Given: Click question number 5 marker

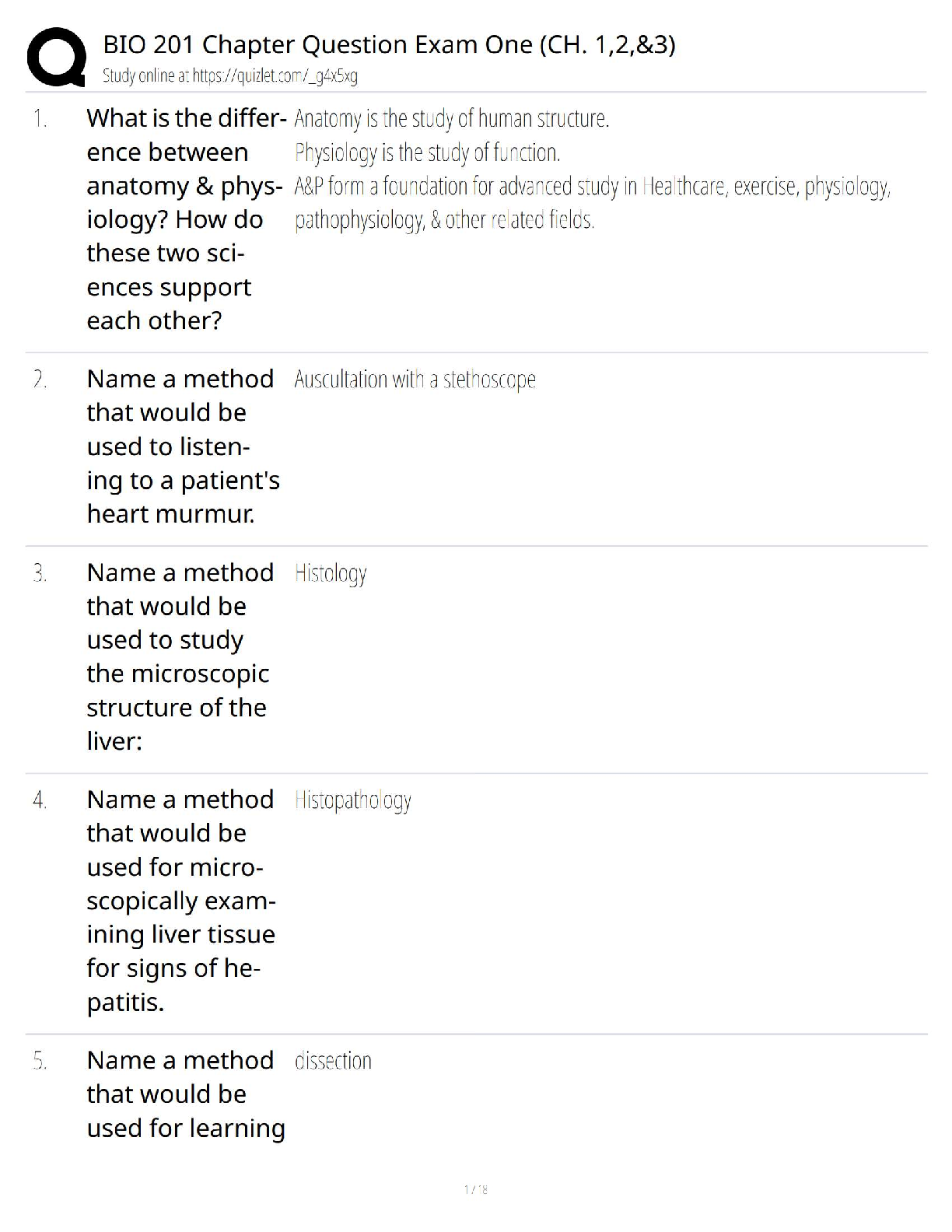Looking at the screenshot, I should [40, 1061].
